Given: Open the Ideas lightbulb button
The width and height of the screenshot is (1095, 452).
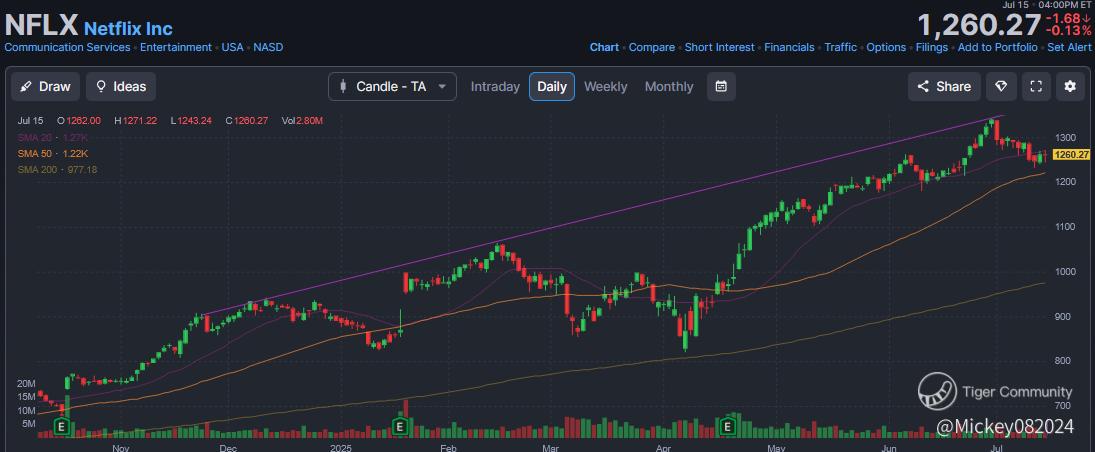Looking at the screenshot, I should tap(121, 87).
